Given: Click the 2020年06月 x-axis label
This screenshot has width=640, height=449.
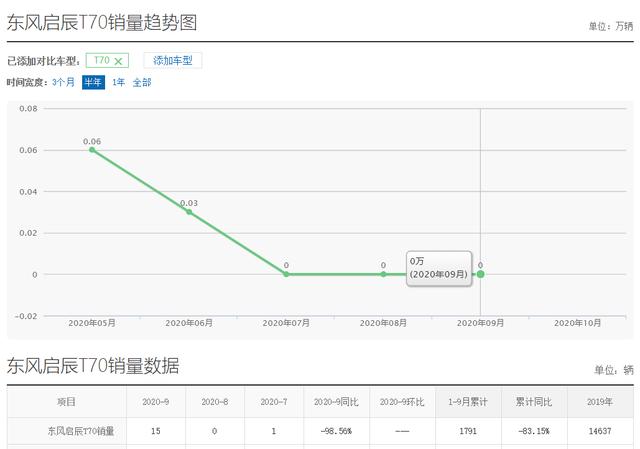Looking at the screenshot, I should 189,323.
